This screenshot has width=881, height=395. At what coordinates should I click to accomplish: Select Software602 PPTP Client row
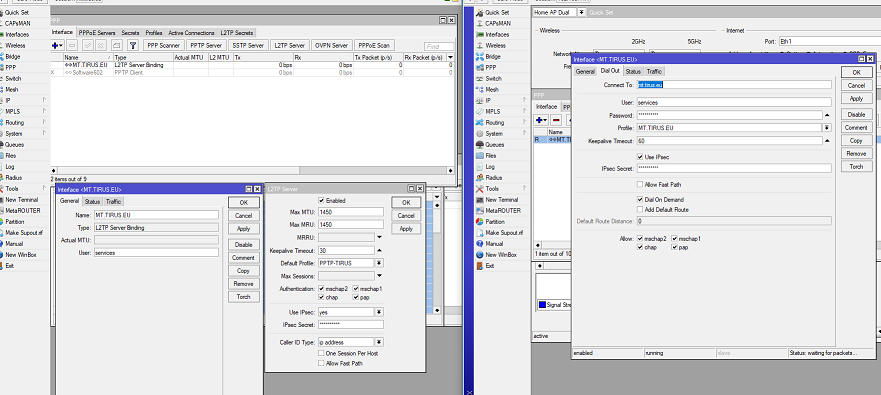[252, 72]
